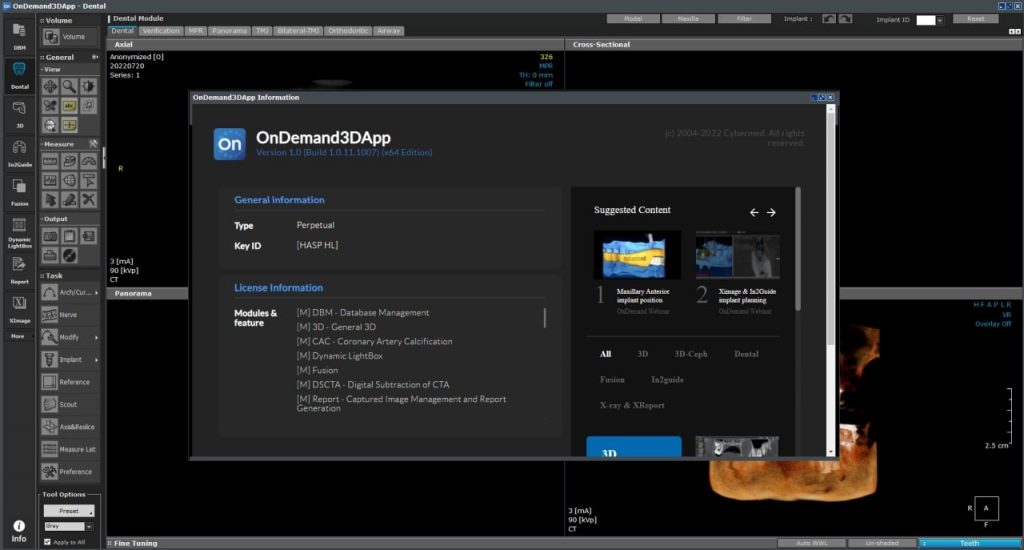
Task: Open the Orthodontic tab
Action: 347,31
